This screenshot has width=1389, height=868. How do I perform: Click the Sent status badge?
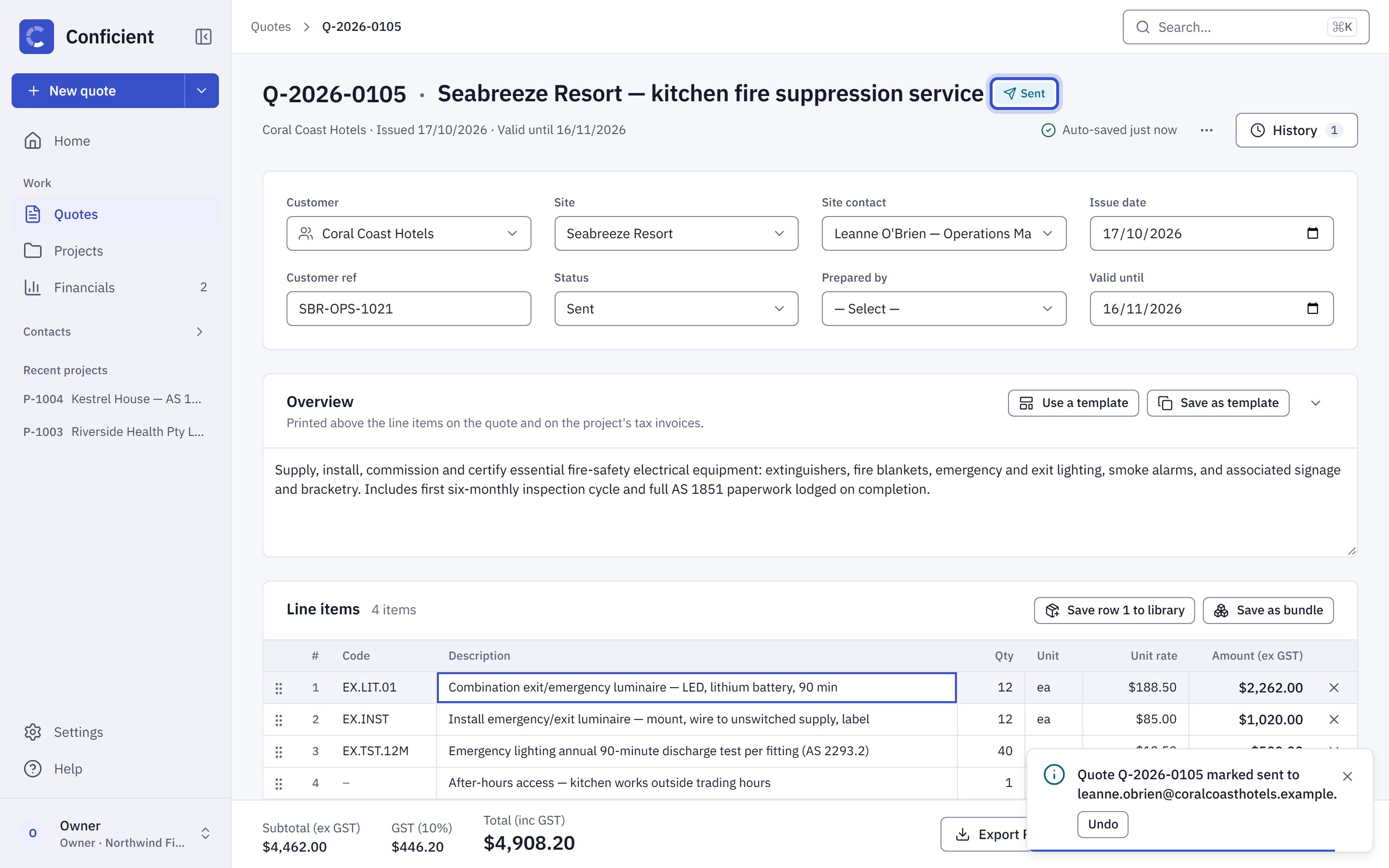tap(1024, 94)
